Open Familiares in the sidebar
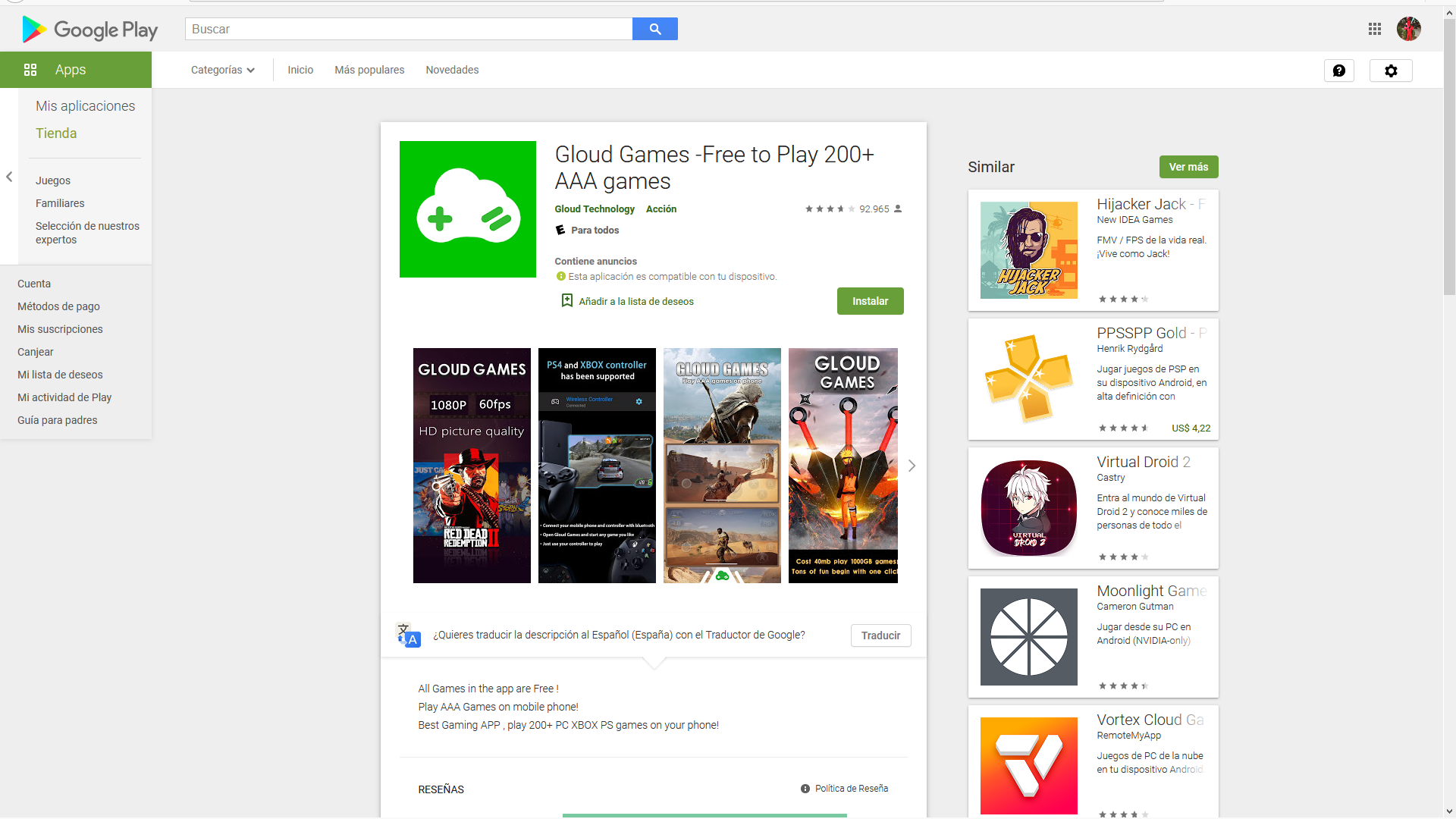 pyautogui.click(x=60, y=203)
